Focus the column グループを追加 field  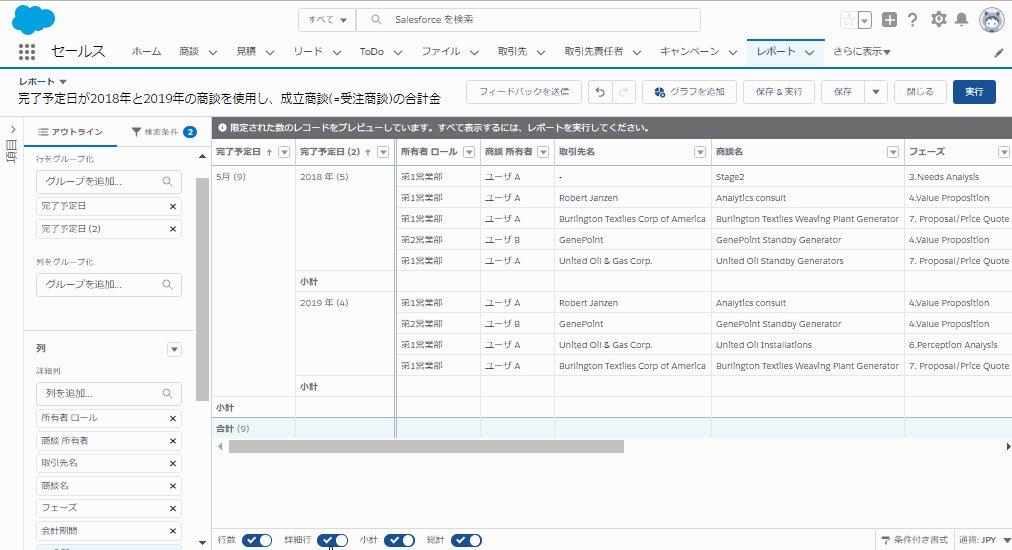click(x=108, y=285)
